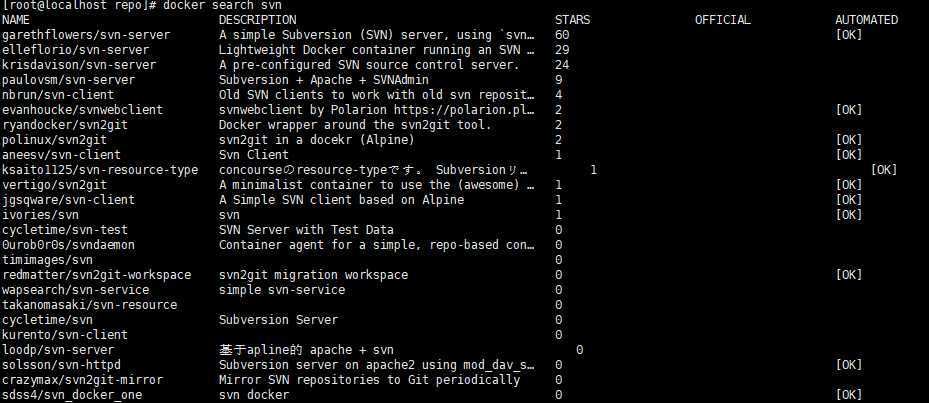Click the garethflowers/svn-server image name
Screen dimensions: 929x403
86,35
